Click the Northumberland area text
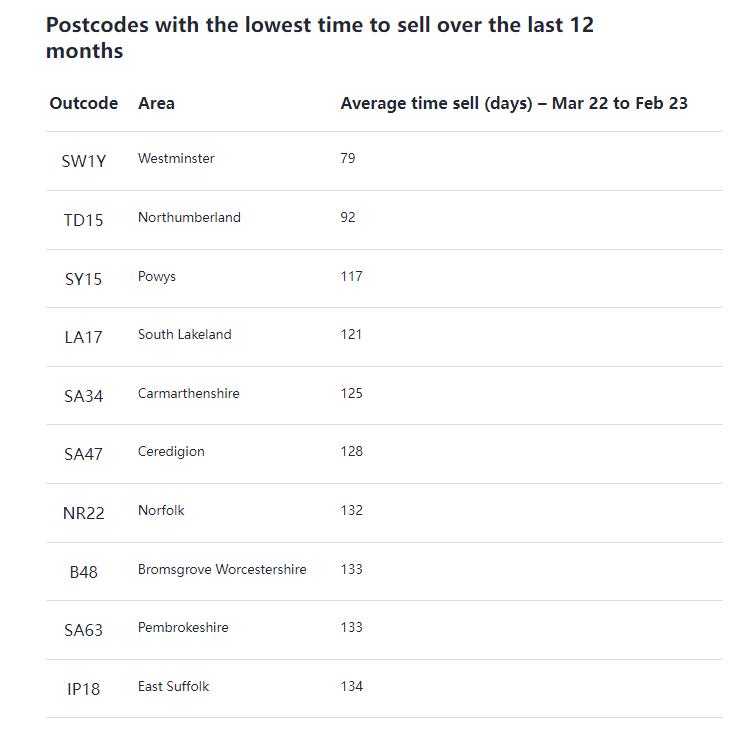The image size is (747, 737). pyautogui.click(x=189, y=217)
